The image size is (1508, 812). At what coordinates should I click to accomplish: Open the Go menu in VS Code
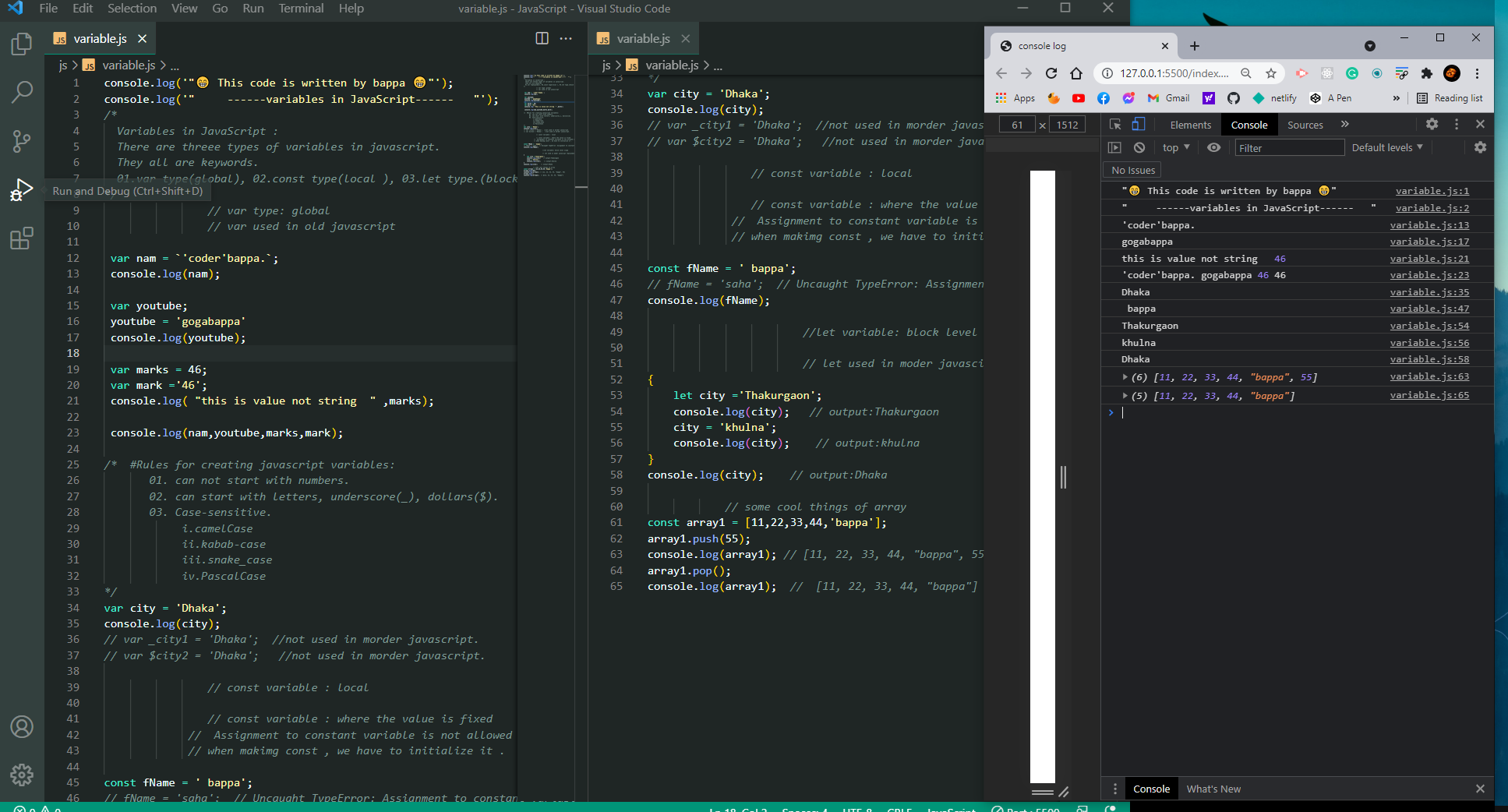[x=220, y=9]
